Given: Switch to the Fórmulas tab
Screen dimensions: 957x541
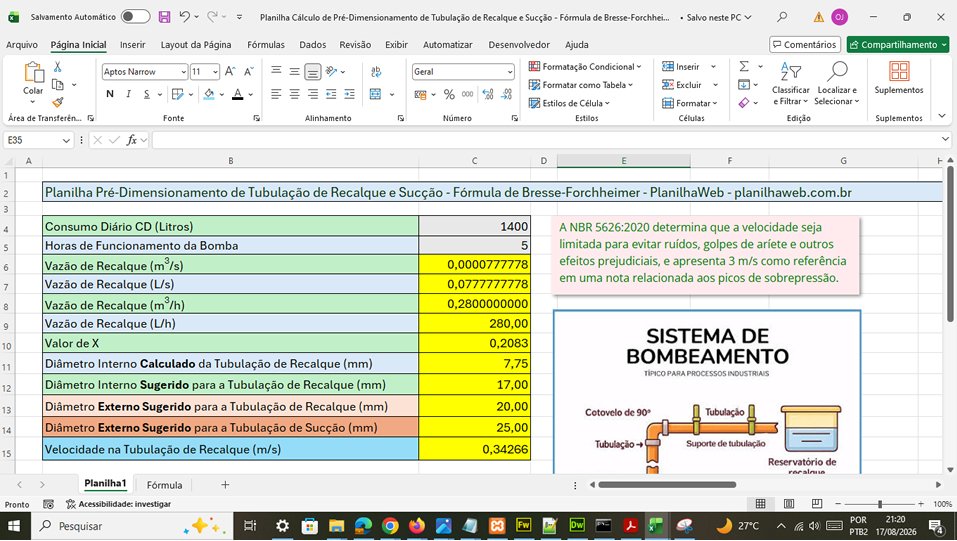Looking at the screenshot, I should tap(265, 45).
